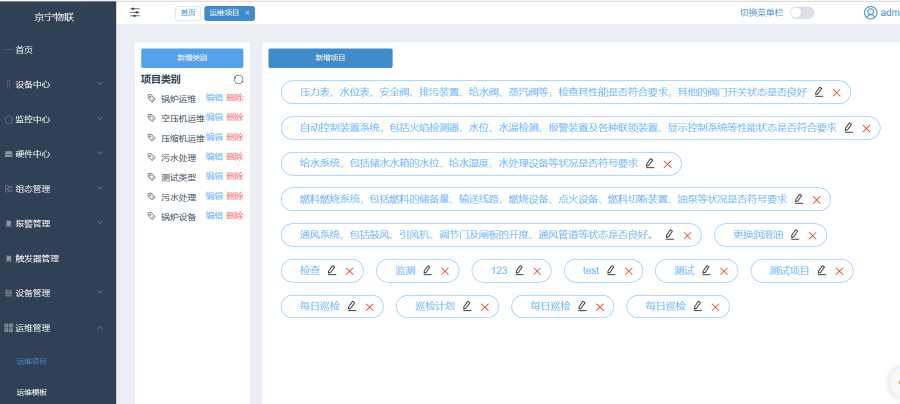
Task: Switch to the 首页 tab
Action: point(187,13)
